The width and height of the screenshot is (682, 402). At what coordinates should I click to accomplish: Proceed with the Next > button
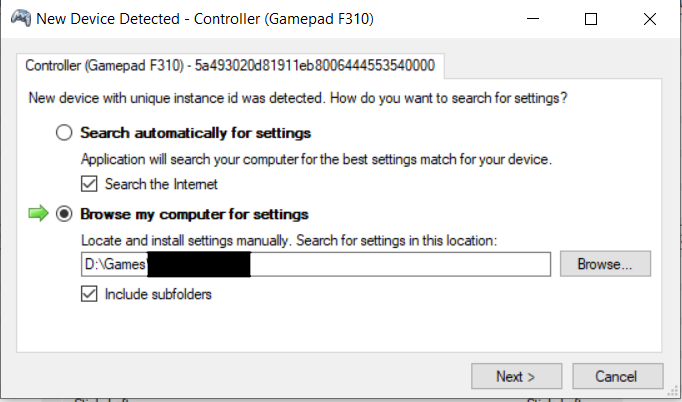pyautogui.click(x=515, y=377)
